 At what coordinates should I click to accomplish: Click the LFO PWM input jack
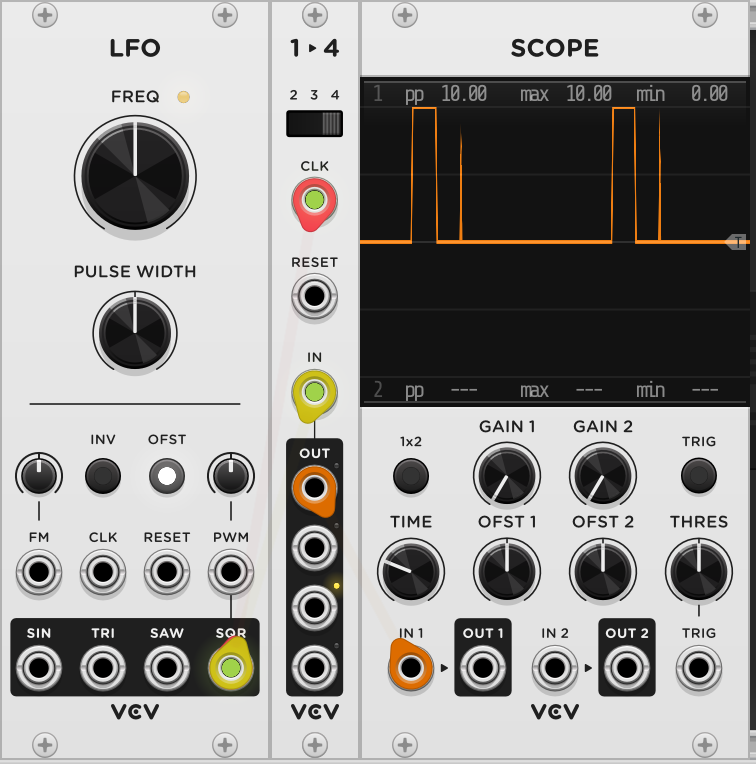coord(231,572)
